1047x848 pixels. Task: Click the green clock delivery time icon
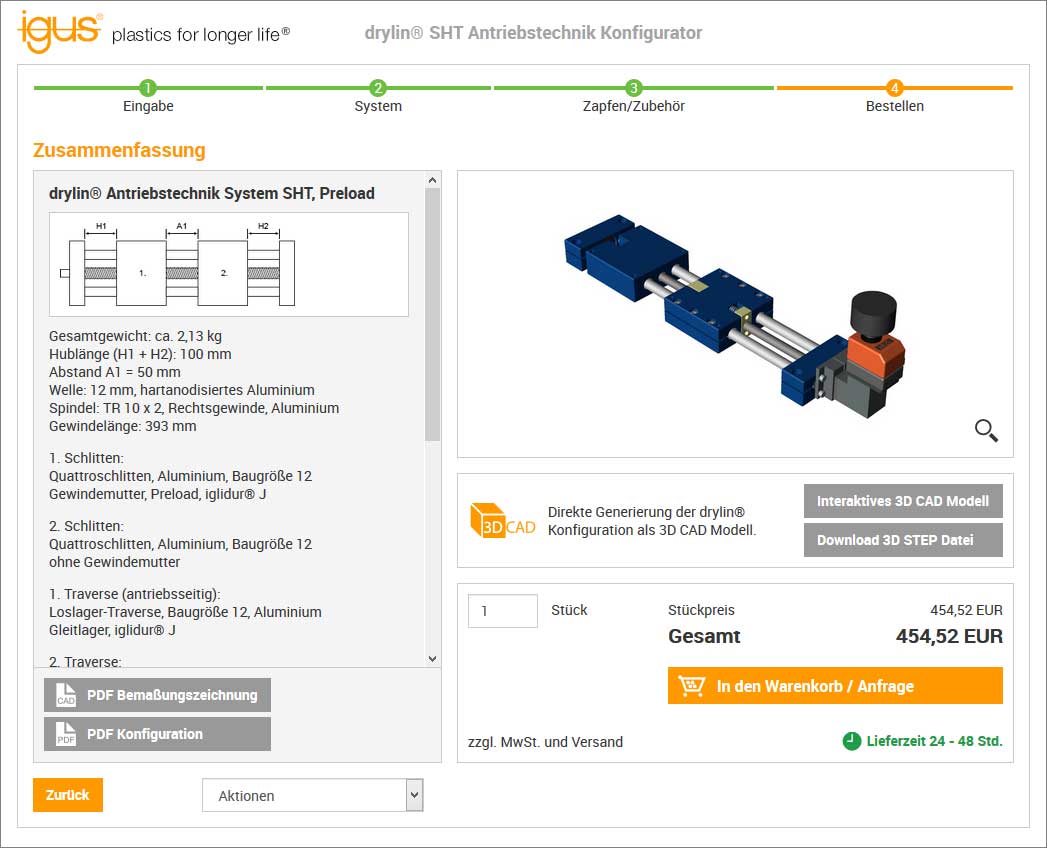851,741
